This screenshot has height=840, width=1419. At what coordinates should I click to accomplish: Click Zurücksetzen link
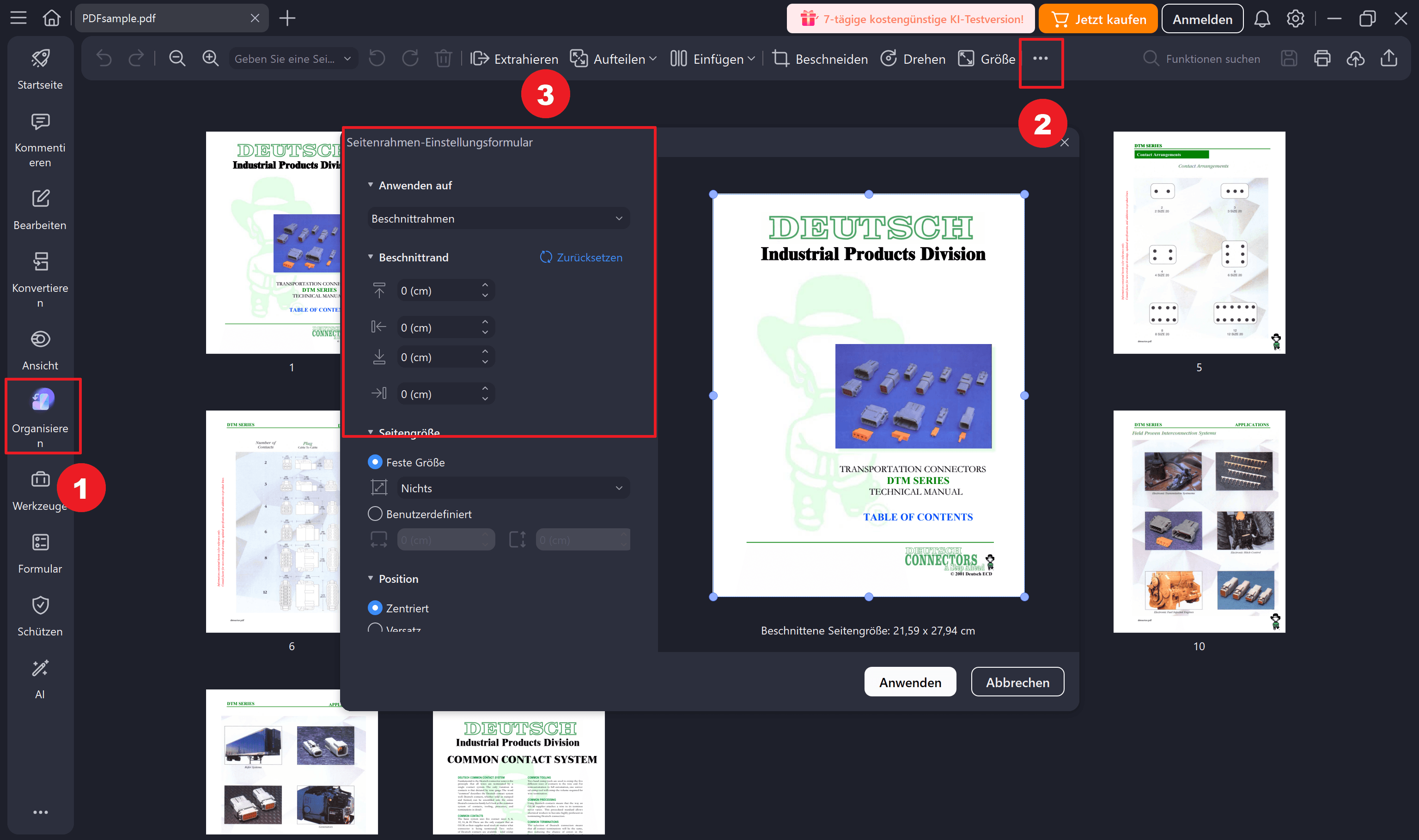[580, 257]
